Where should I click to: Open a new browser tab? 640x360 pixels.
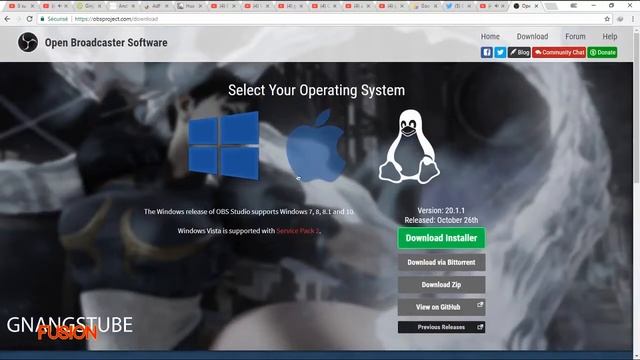[x=551, y=6]
